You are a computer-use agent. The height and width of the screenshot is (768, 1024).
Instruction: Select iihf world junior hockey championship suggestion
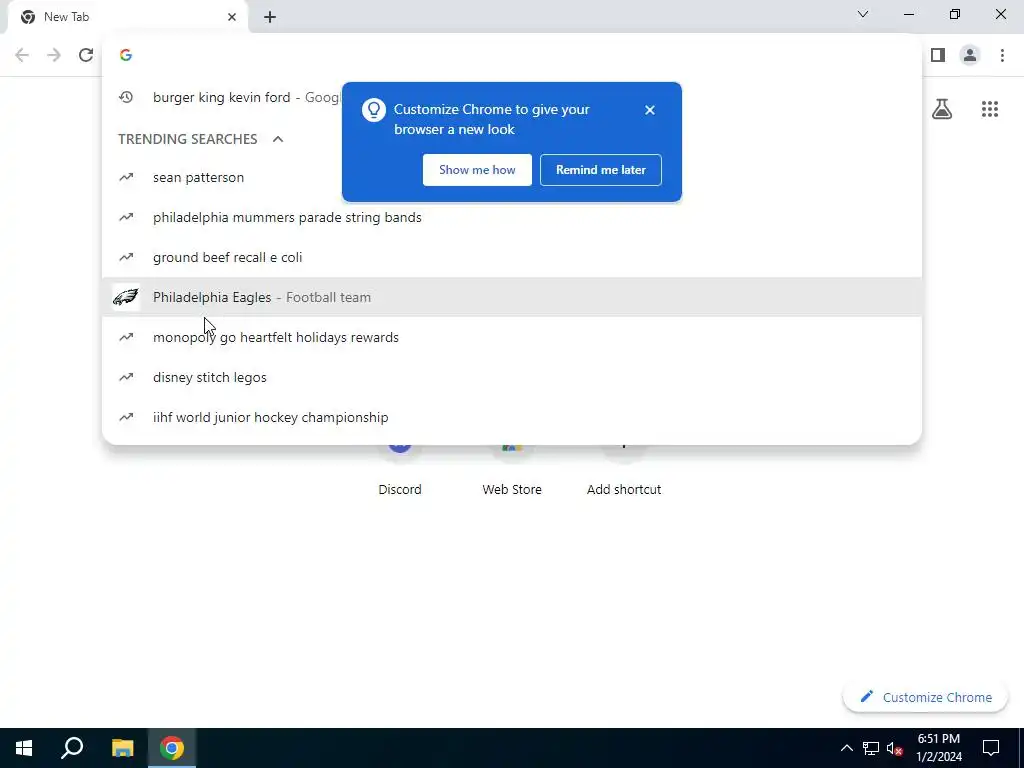511,417
